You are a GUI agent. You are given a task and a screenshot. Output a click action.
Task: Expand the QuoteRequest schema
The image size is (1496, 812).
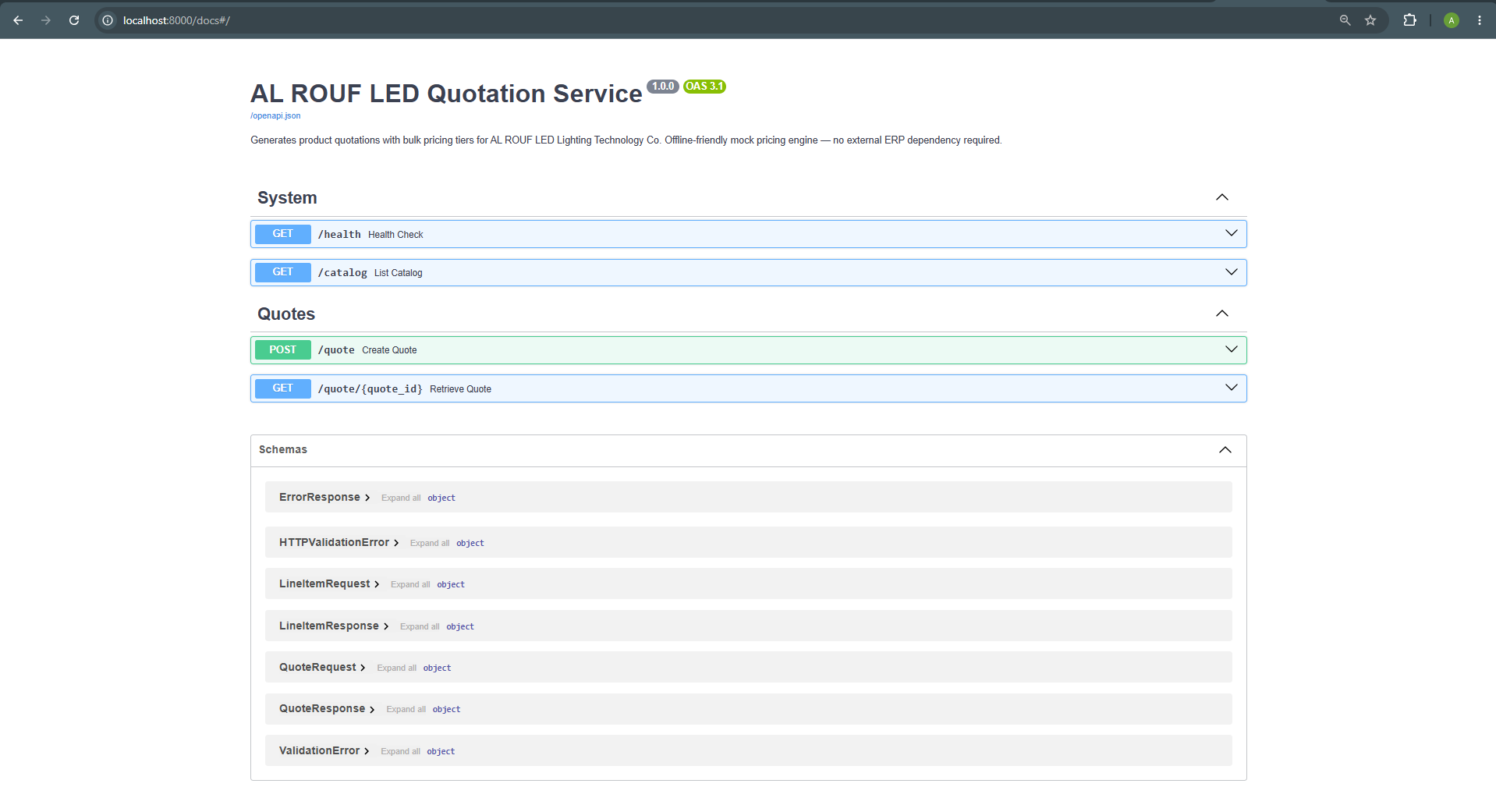322,667
